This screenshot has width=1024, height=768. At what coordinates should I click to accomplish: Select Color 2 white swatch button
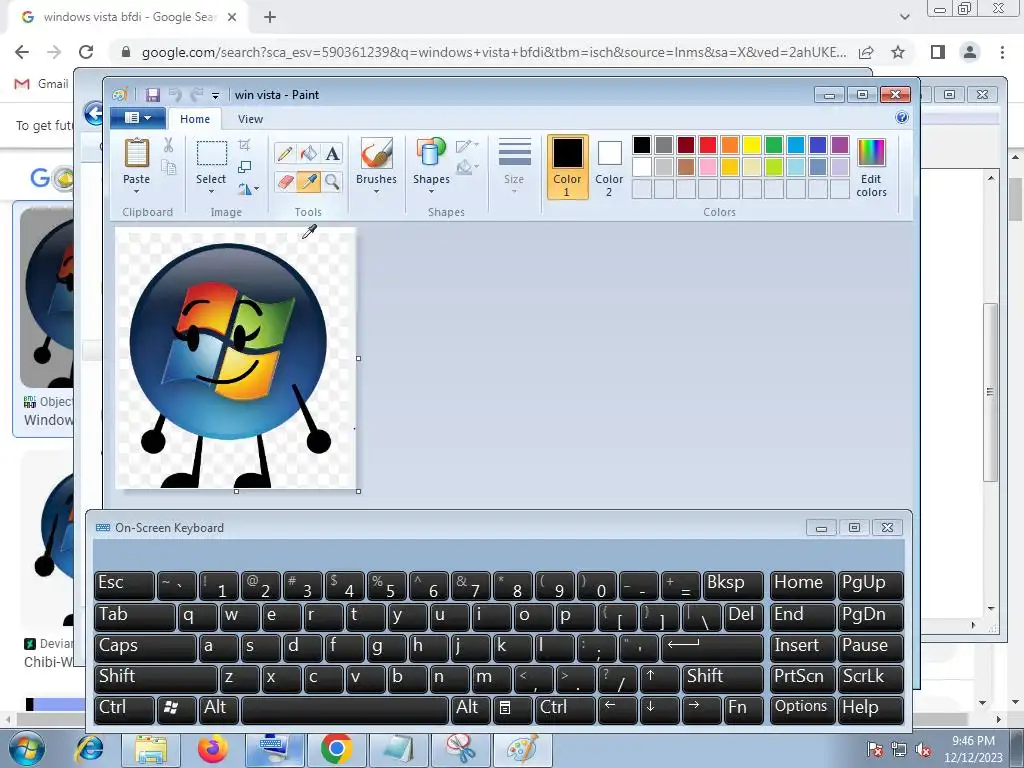pyautogui.click(x=609, y=167)
